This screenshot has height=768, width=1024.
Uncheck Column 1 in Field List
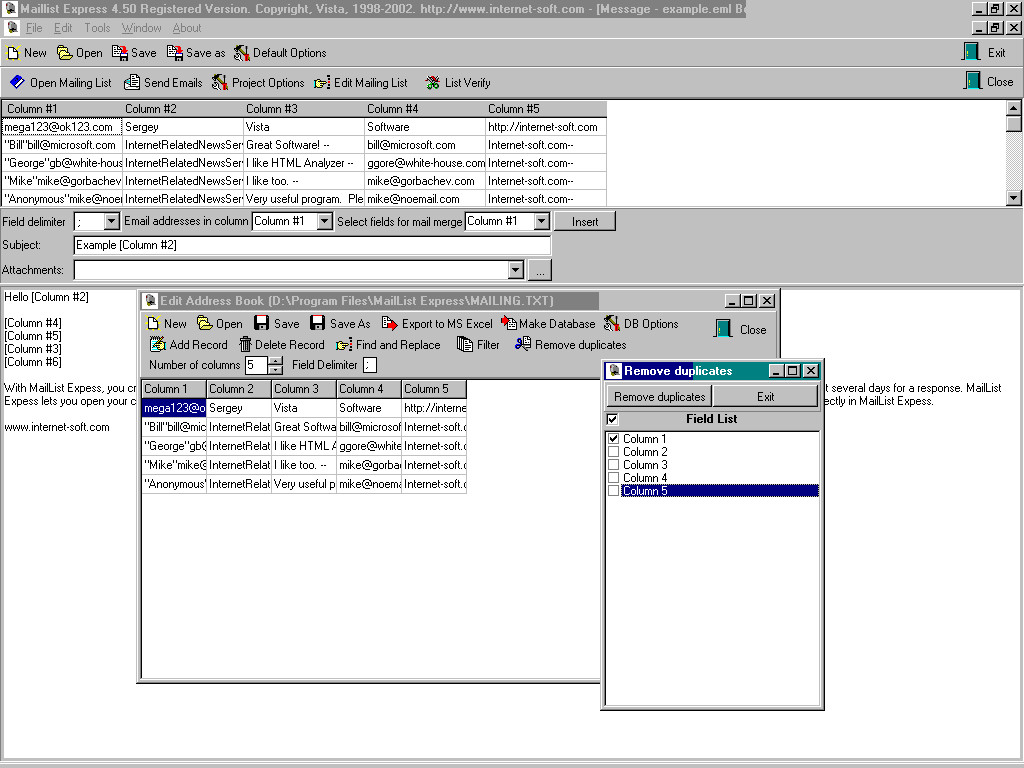point(613,439)
